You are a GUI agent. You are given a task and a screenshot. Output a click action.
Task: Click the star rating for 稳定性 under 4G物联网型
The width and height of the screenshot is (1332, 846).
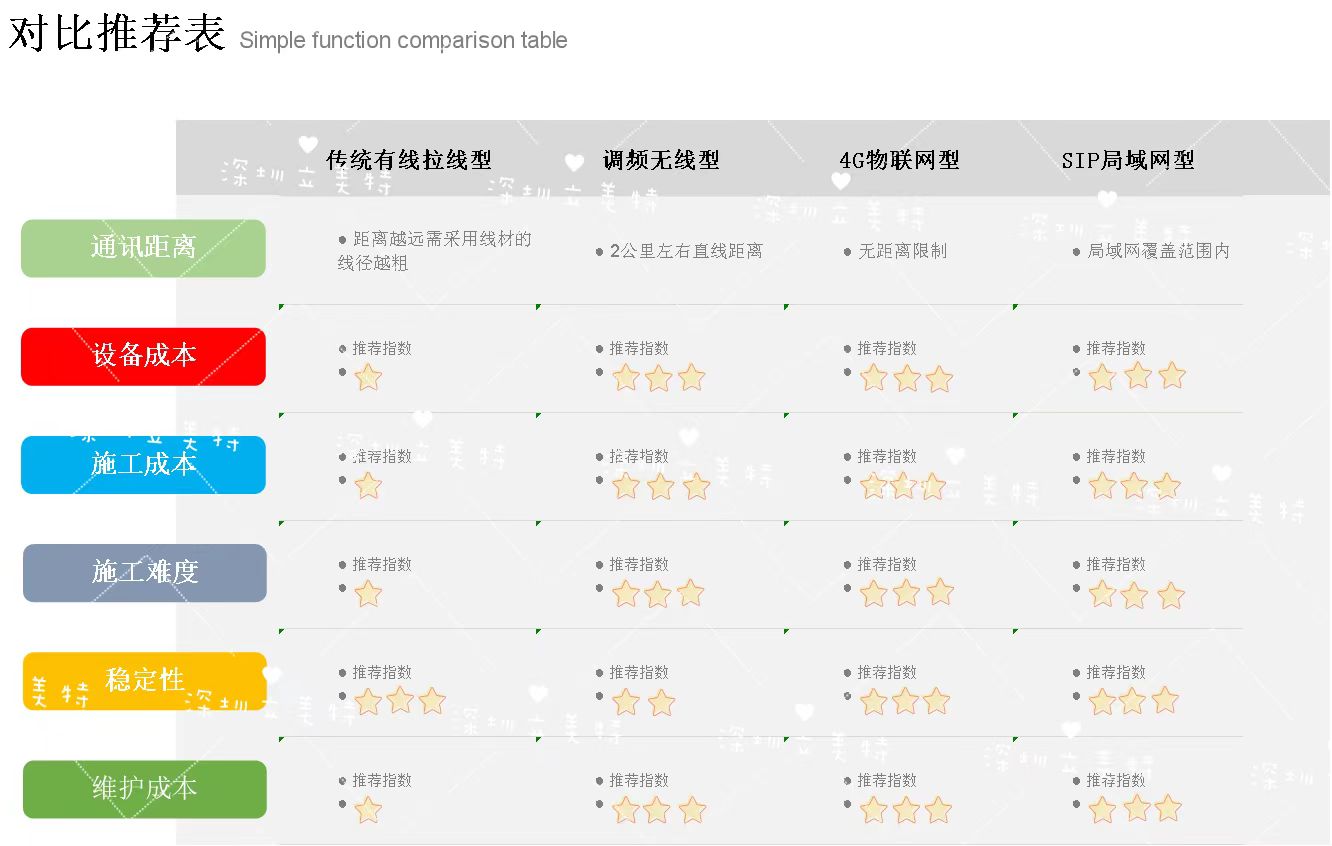[905, 701]
